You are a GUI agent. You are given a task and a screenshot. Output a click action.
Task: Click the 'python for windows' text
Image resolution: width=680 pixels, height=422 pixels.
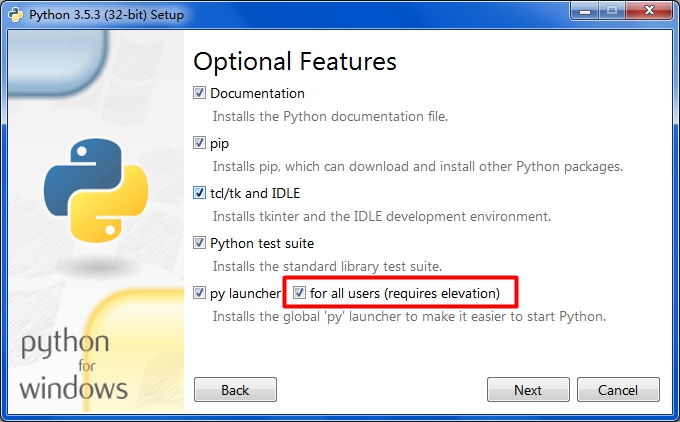[x=74, y=365]
